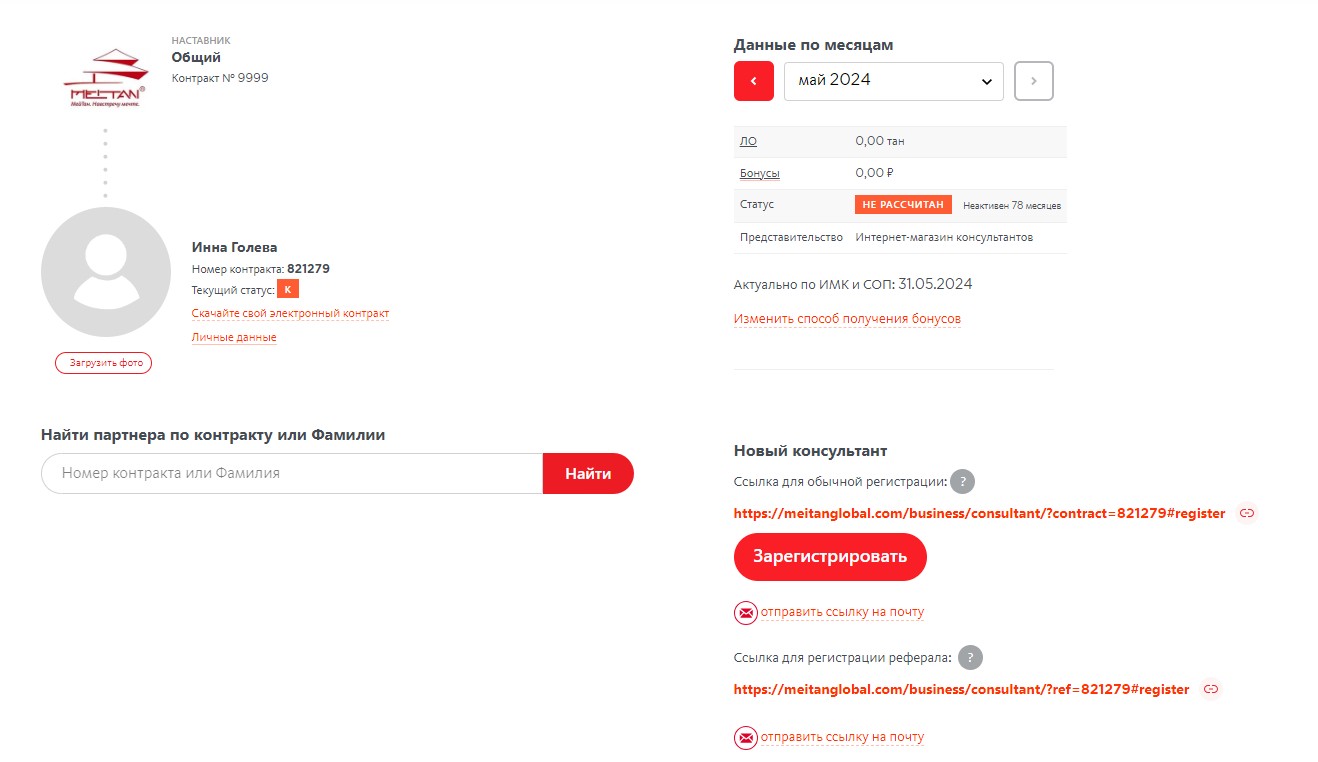Click the envelope icon under the Зарегистрировать button
Image resolution: width=1318 pixels, height=762 pixels.
tap(745, 612)
